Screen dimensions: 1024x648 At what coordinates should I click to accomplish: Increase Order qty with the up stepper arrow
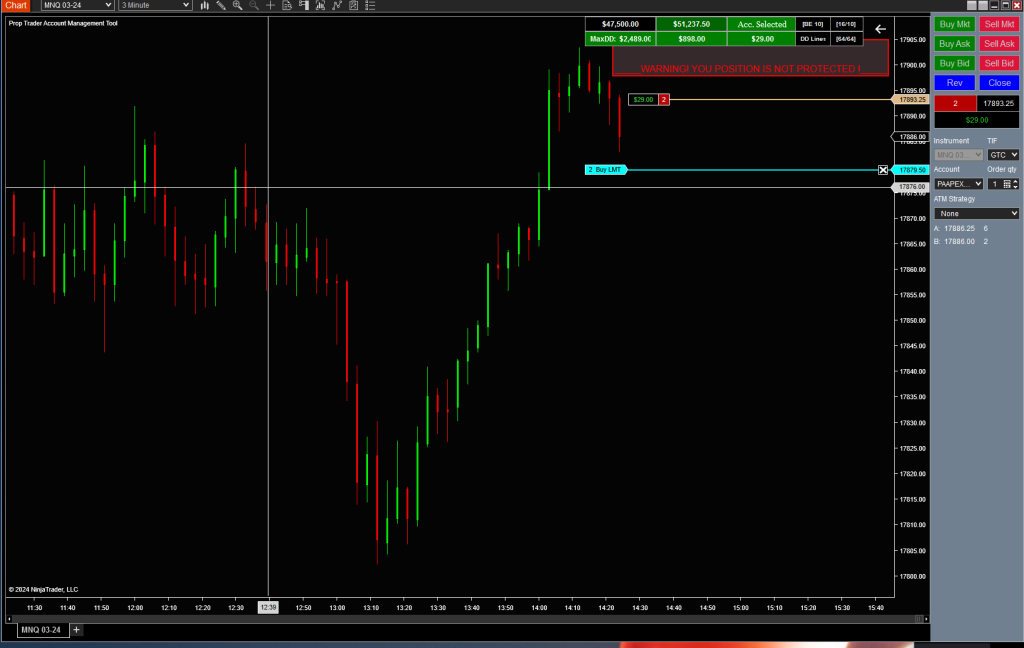pyautogui.click(x=1016, y=181)
